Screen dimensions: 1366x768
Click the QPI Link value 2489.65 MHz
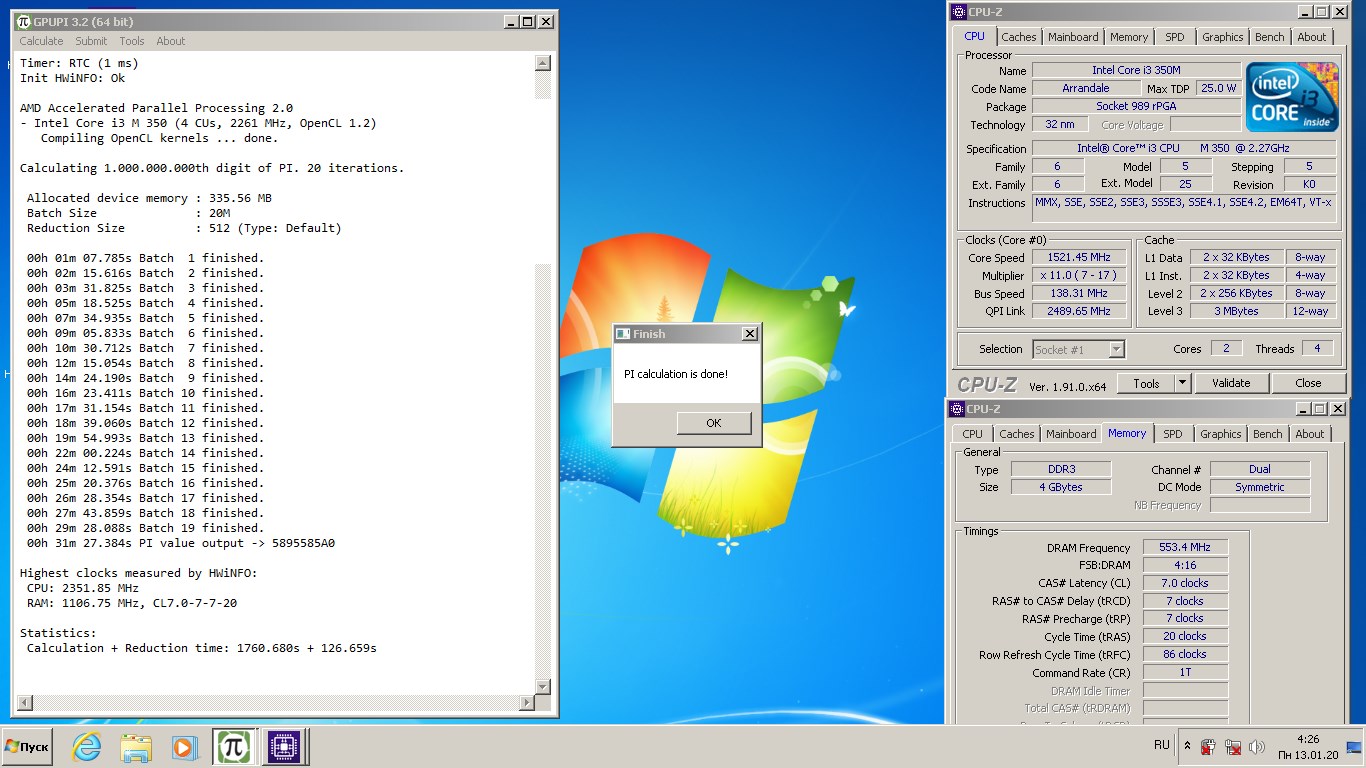click(x=1080, y=312)
